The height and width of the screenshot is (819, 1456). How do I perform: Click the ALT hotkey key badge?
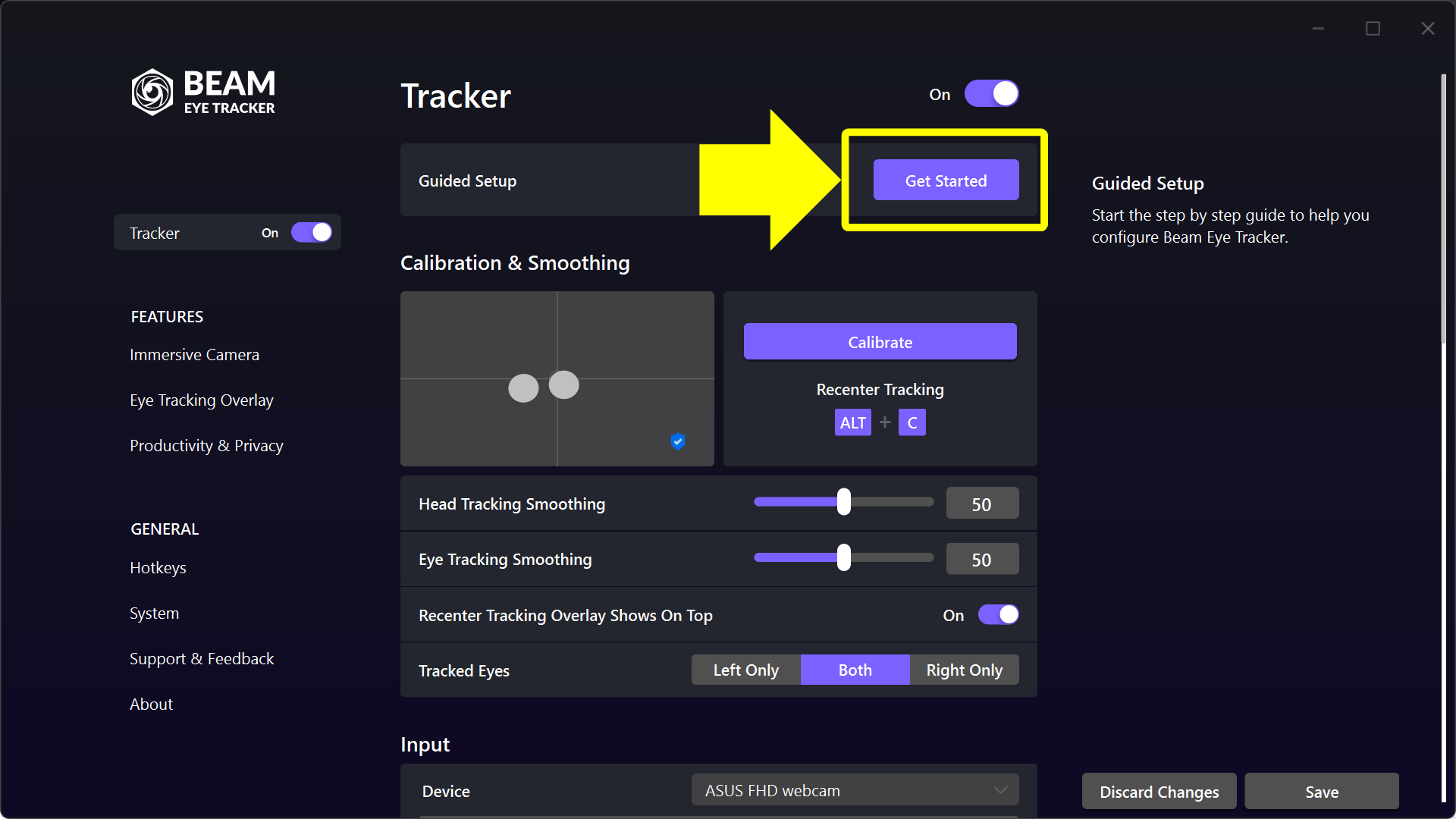(x=852, y=422)
